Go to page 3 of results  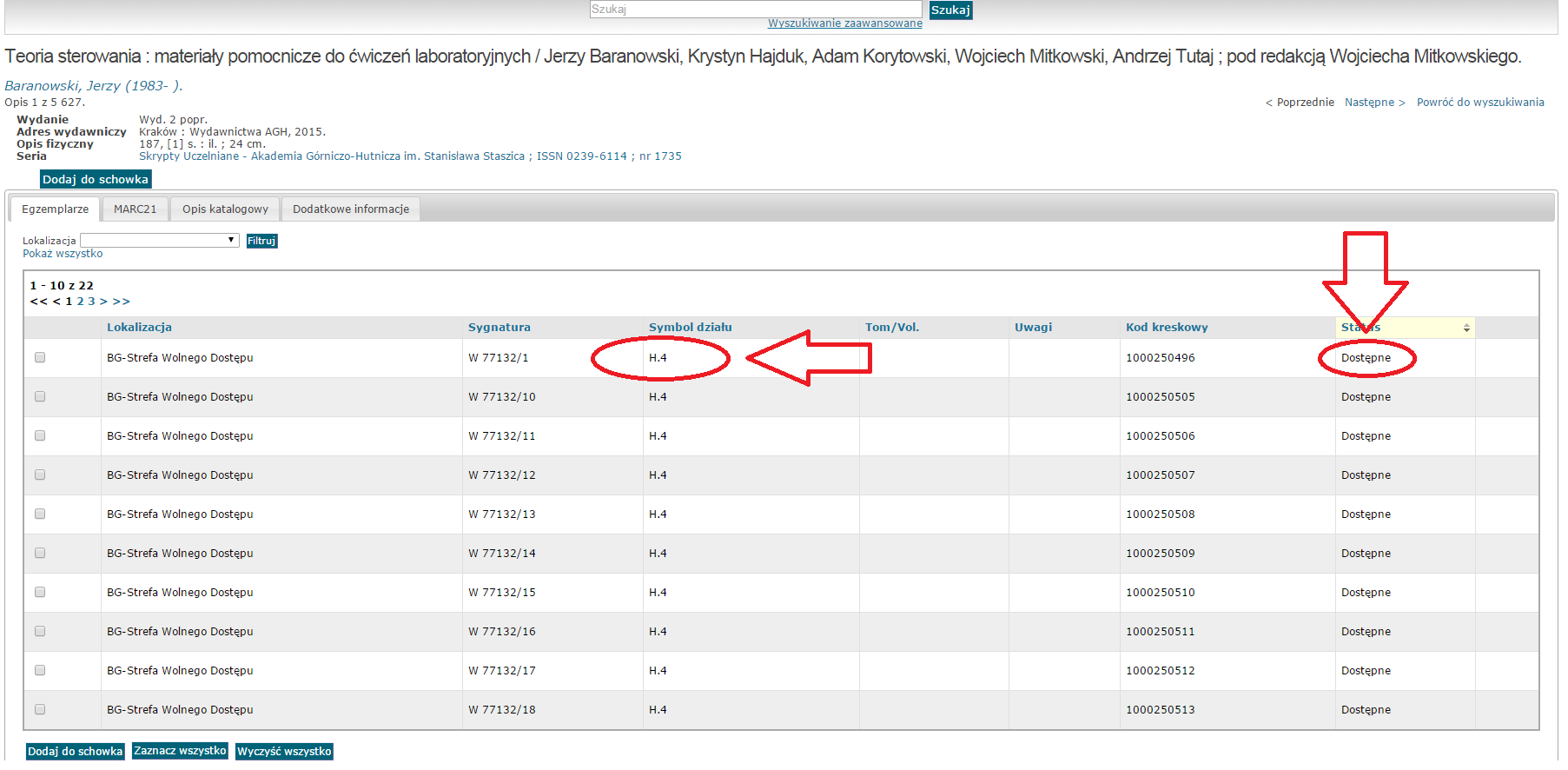pos(91,302)
